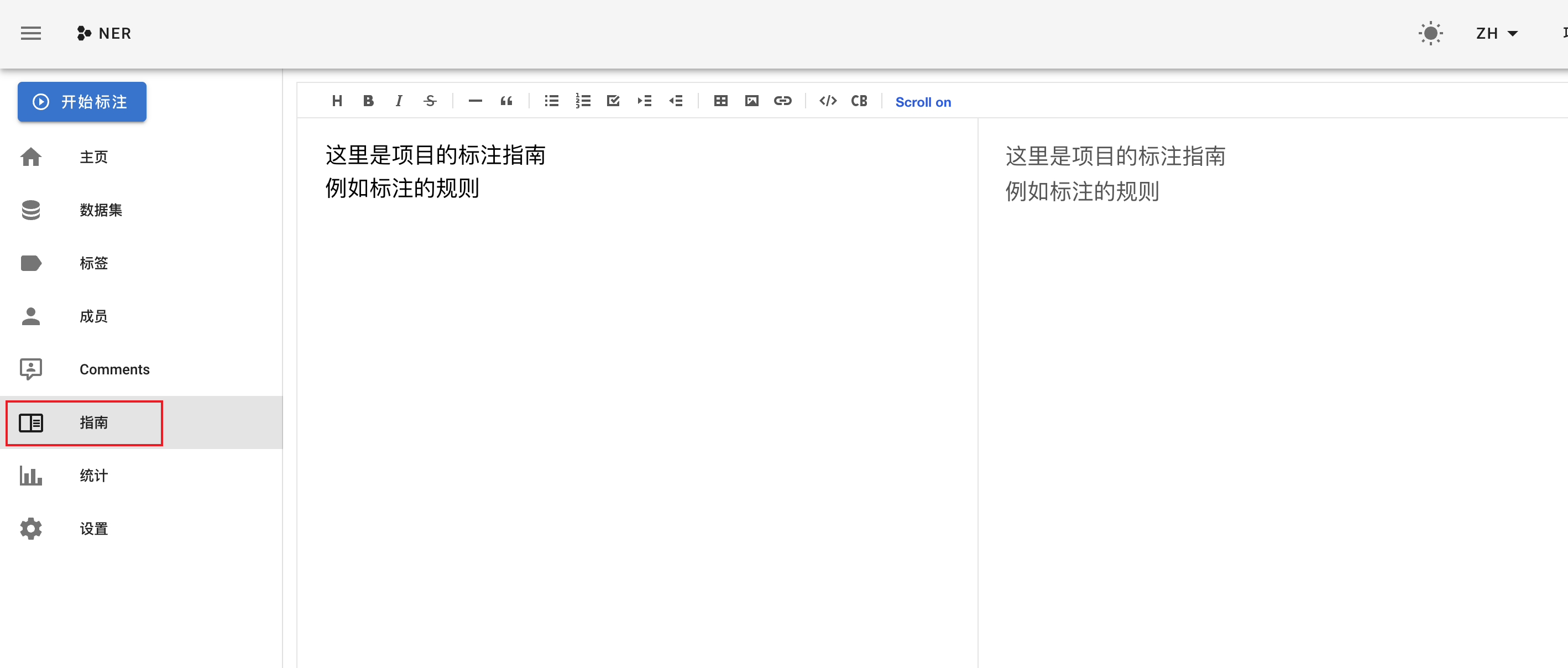Insert a hyperlink
Viewport: 1568px width, 668px height.
click(783, 101)
